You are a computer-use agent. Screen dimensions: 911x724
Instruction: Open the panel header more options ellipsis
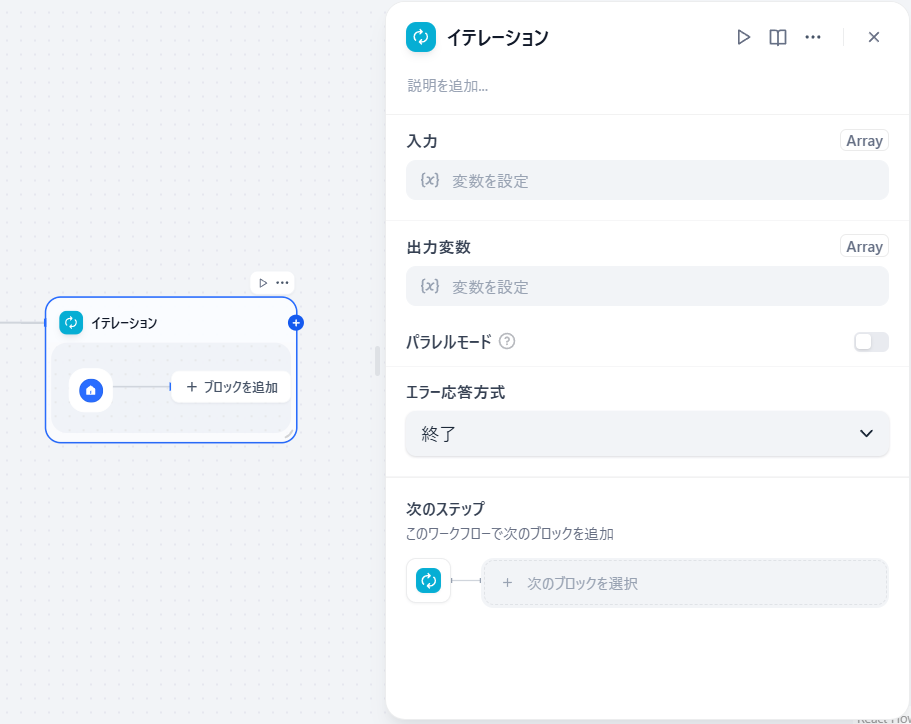tap(812, 37)
